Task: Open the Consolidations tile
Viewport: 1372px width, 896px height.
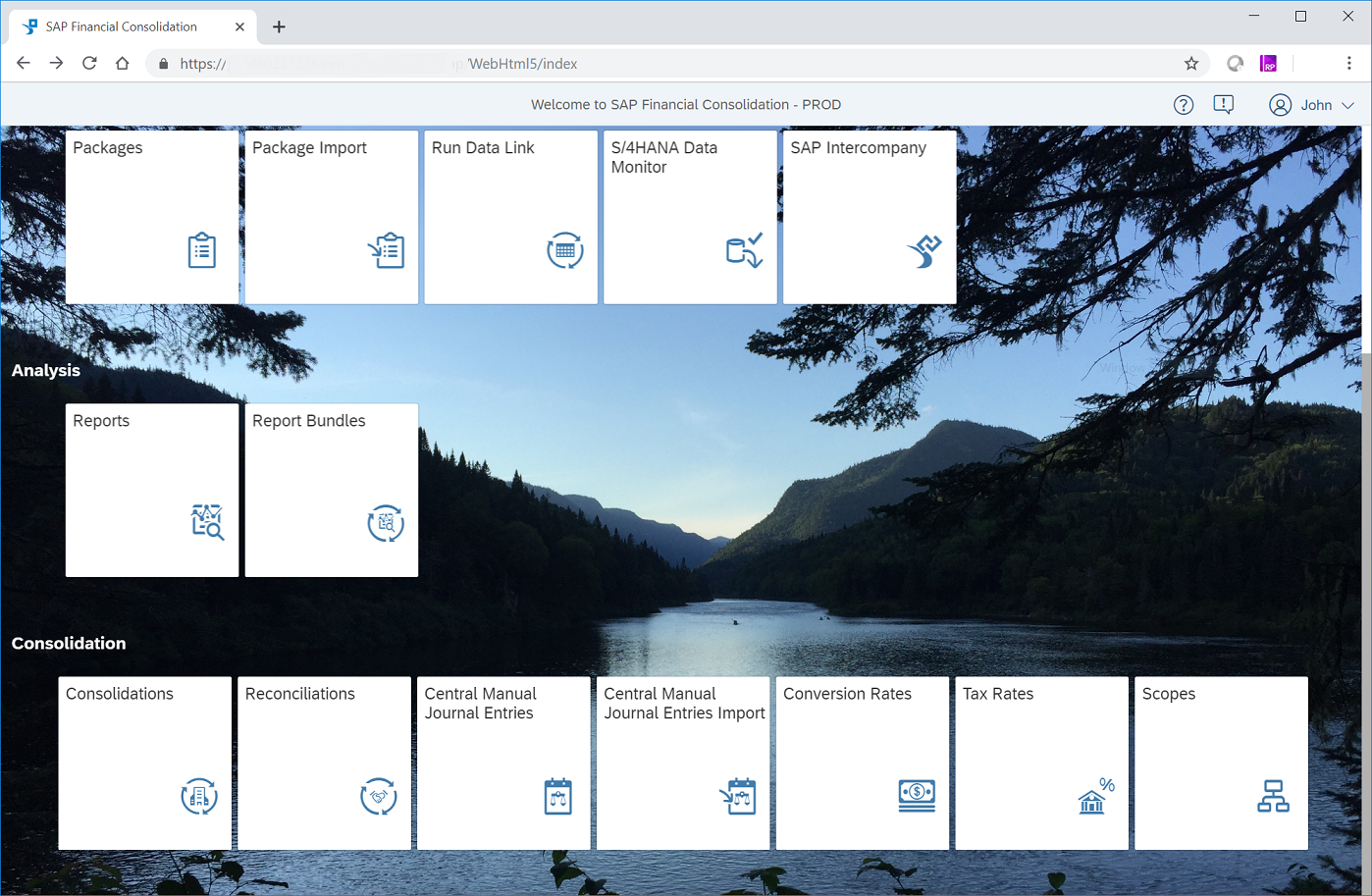Action: pos(145,763)
